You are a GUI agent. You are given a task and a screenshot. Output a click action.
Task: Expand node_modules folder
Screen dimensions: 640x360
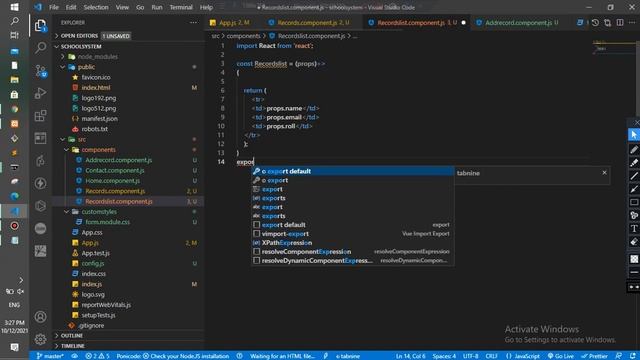tap(97, 57)
